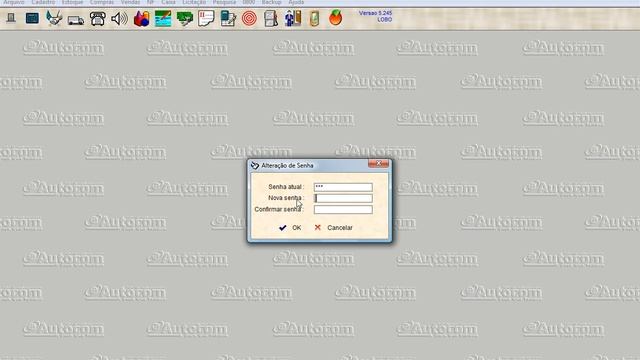Image resolution: width=640 pixels, height=360 pixels.
Task: Click the computer terminal icon in toolbar
Action: [11, 18]
